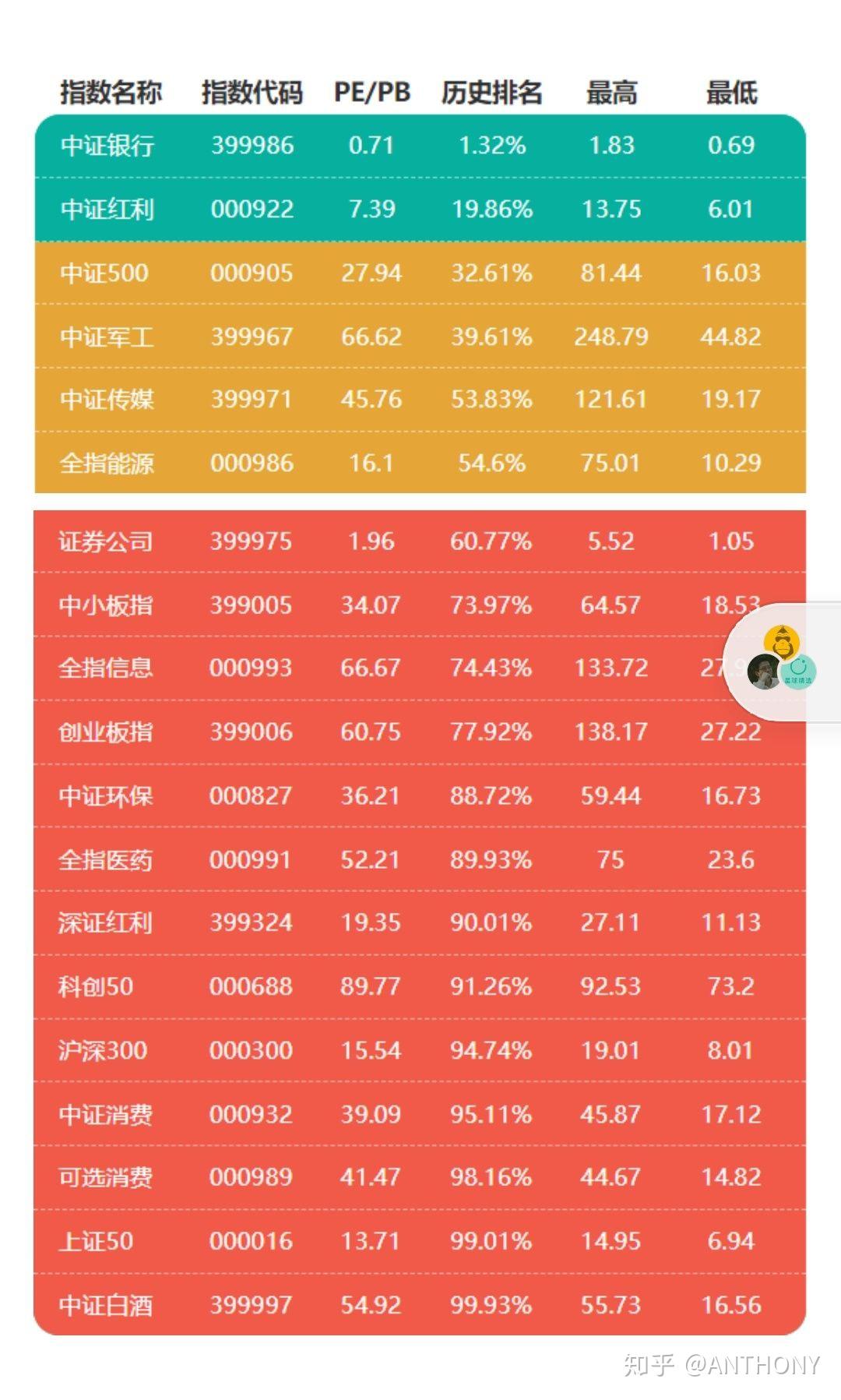The image size is (841, 1400).
Task: Click the floating side widget panel
Action: (x=782, y=661)
